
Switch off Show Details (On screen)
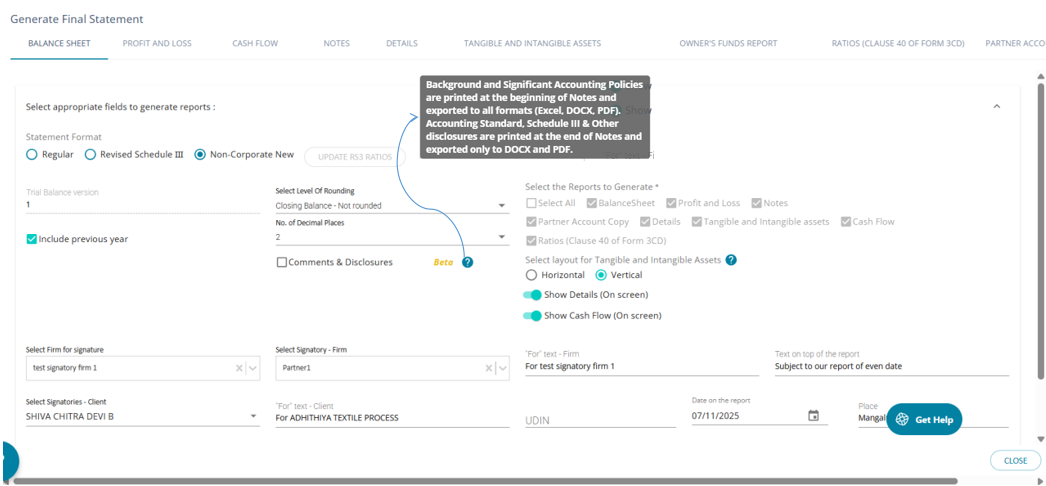coord(532,295)
